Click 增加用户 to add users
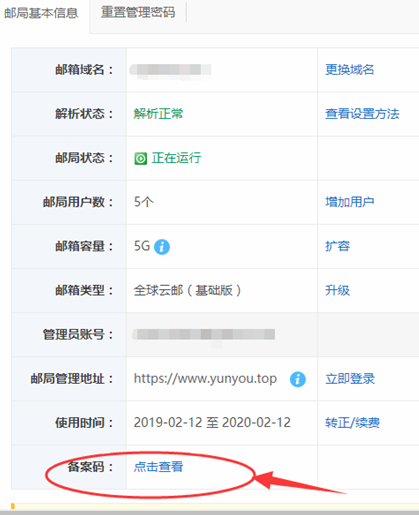 pos(350,202)
